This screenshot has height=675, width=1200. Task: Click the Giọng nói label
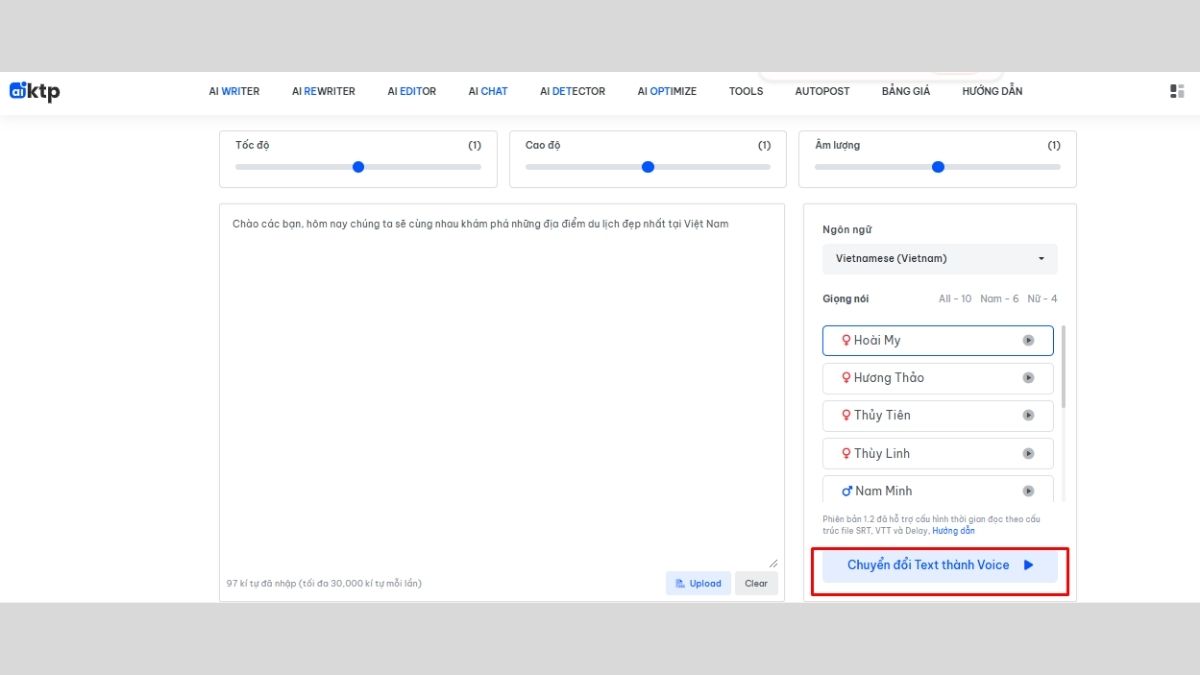[x=846, y=299]
